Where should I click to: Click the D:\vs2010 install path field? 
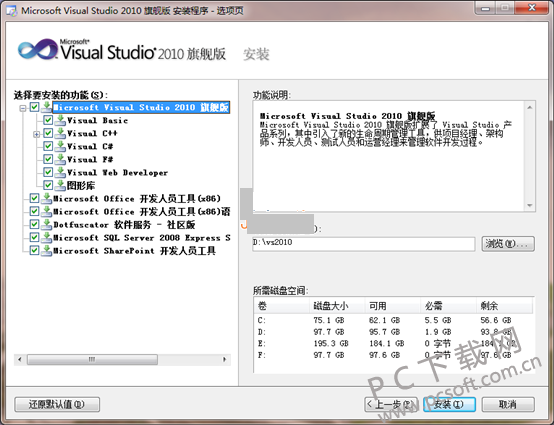364,244
